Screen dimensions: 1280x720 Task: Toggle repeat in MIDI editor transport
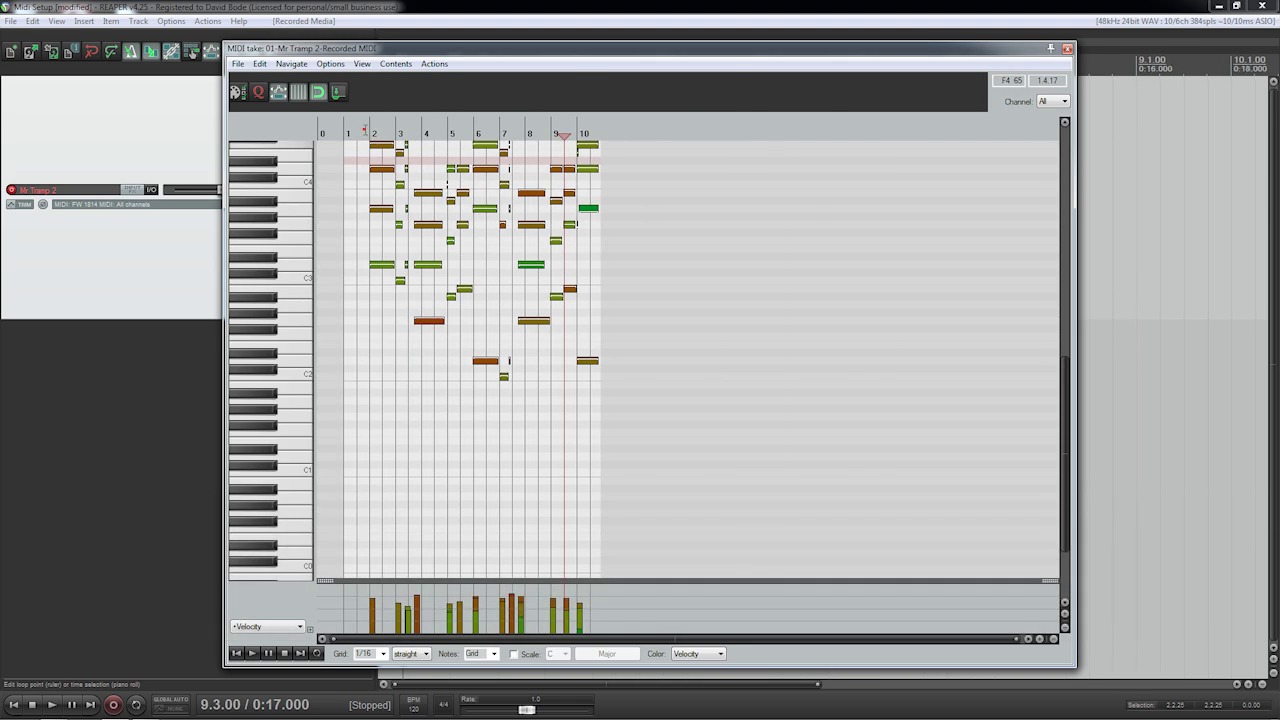click(317, 654)
